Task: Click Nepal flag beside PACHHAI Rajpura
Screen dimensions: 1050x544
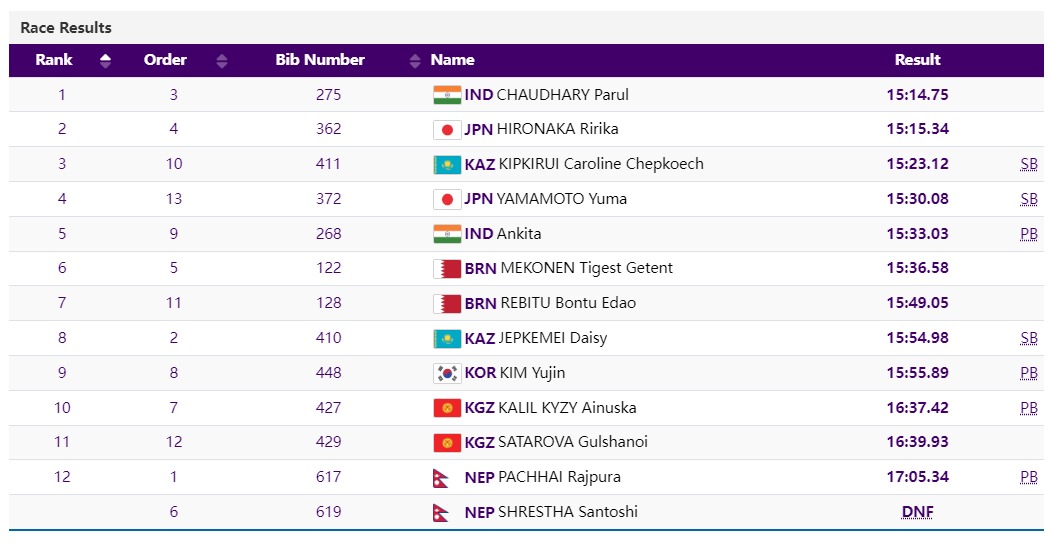Action: tap(441, 477)
